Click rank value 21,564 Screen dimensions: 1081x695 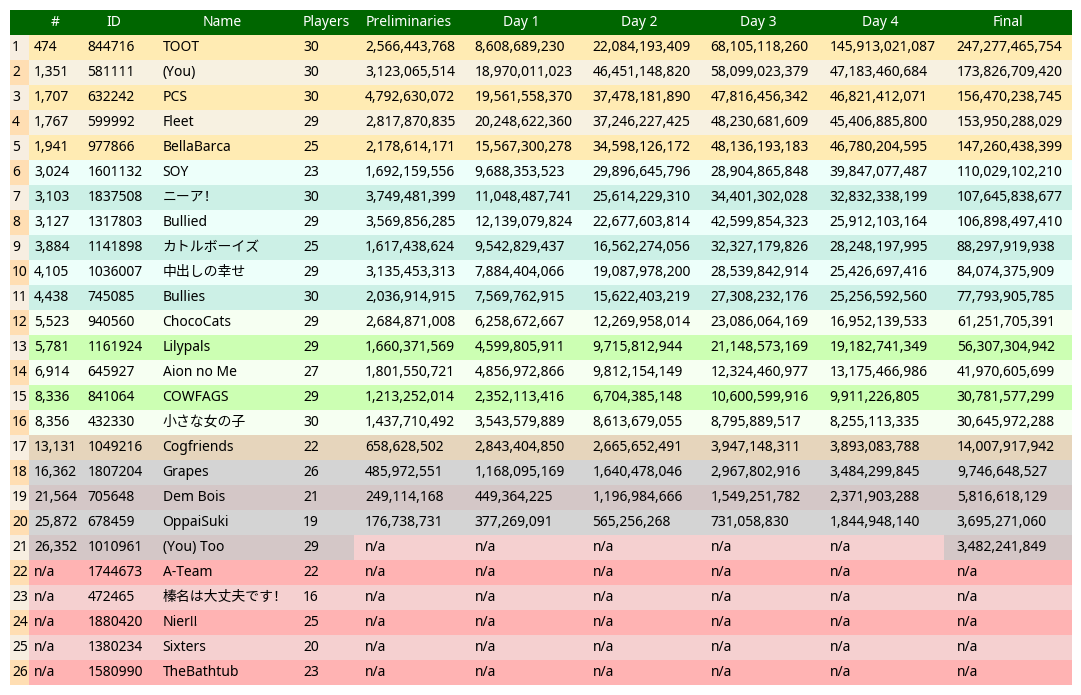55,496
